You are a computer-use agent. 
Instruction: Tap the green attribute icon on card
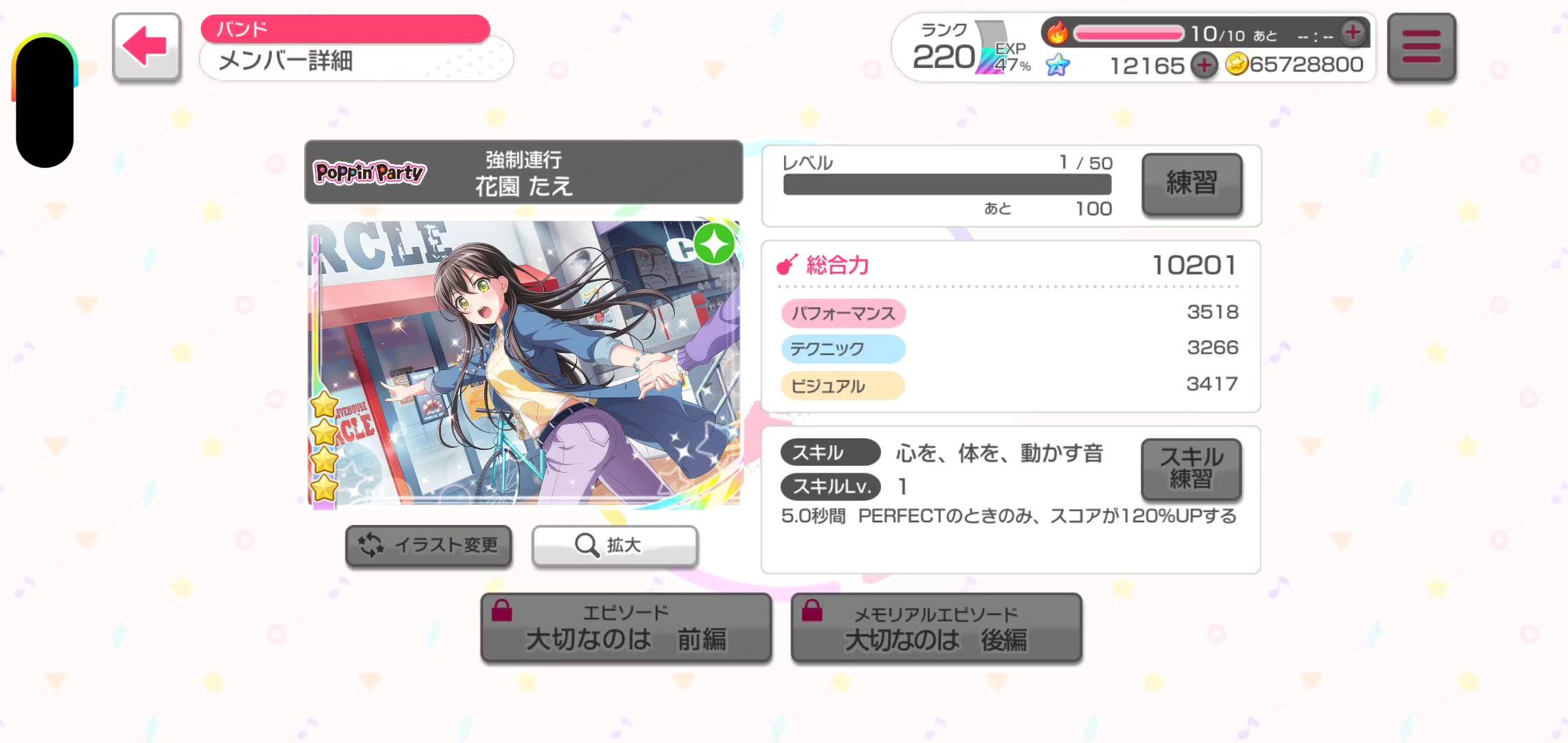point(715,244)
